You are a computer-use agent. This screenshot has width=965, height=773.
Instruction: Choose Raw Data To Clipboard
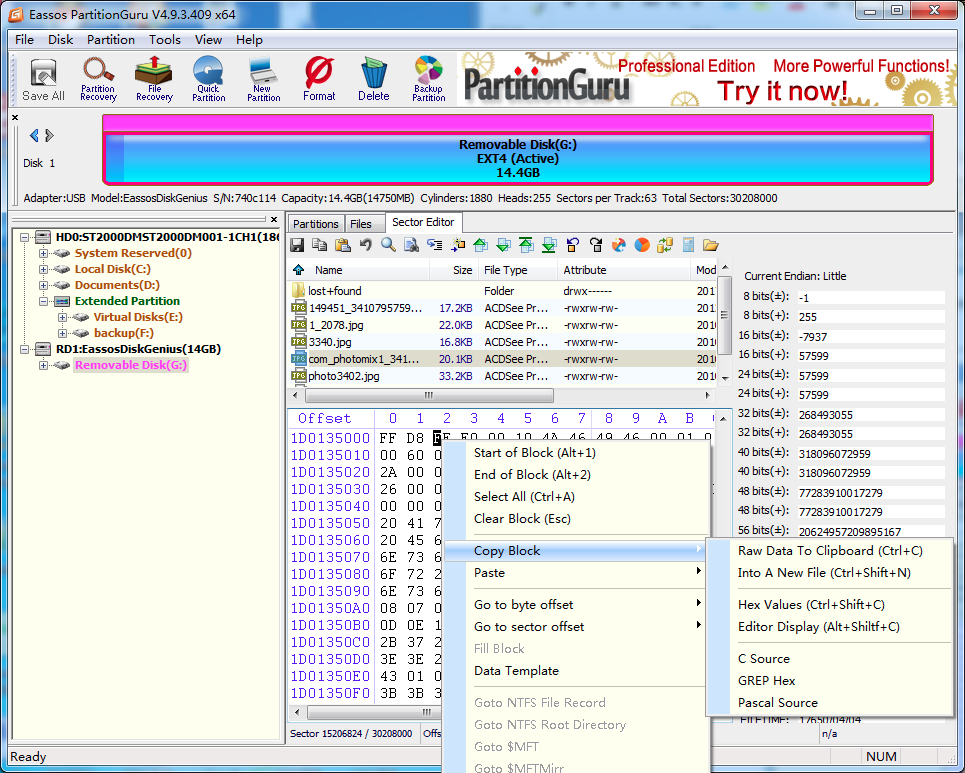830,551
